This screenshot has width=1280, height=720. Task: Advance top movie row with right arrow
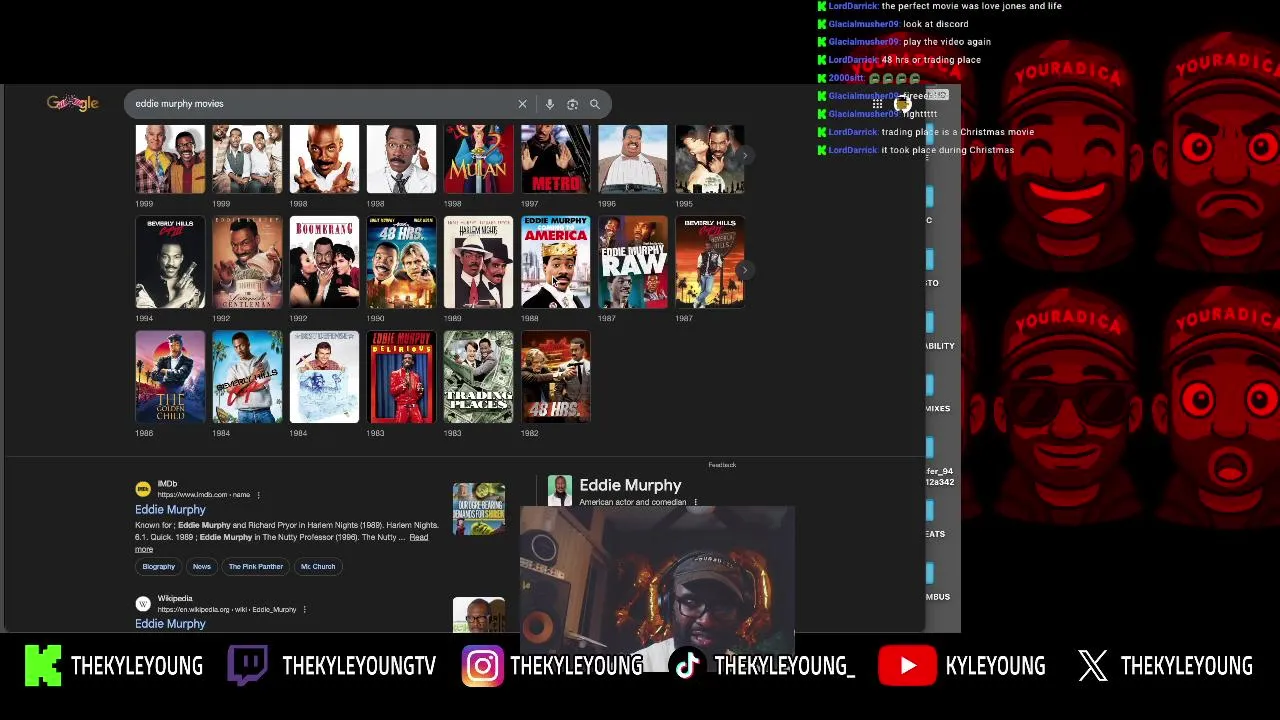click(x=746, y=155)
